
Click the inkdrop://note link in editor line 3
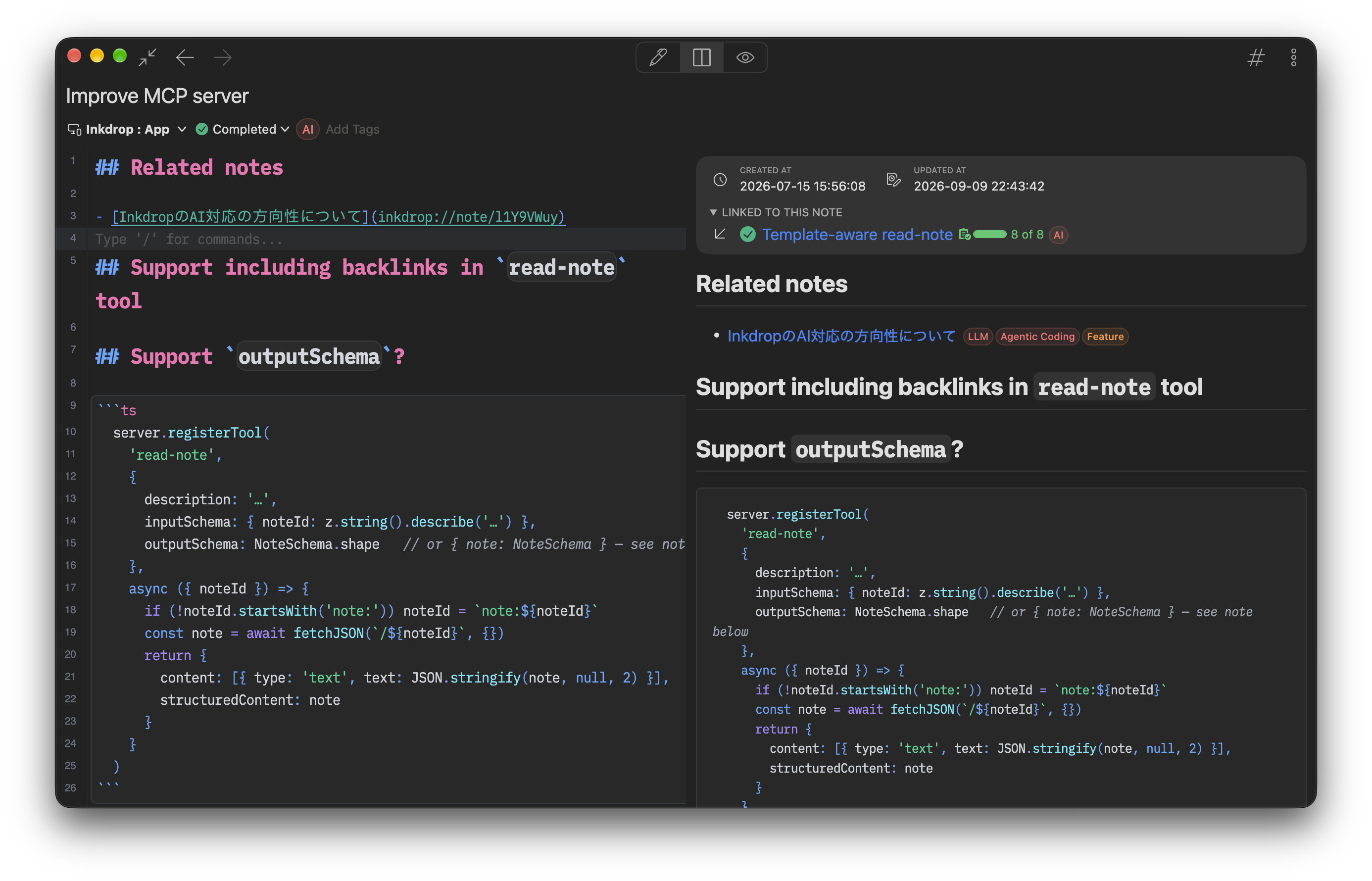pyautogui.click(x=468, y=217)
